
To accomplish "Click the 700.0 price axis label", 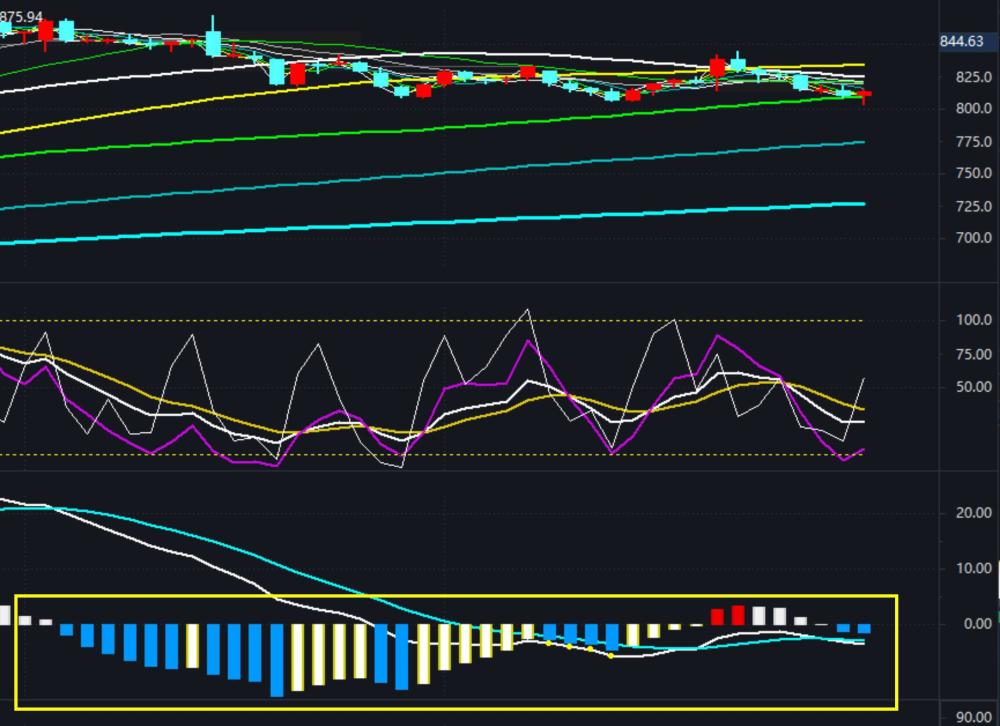I will tap(973, 238).
